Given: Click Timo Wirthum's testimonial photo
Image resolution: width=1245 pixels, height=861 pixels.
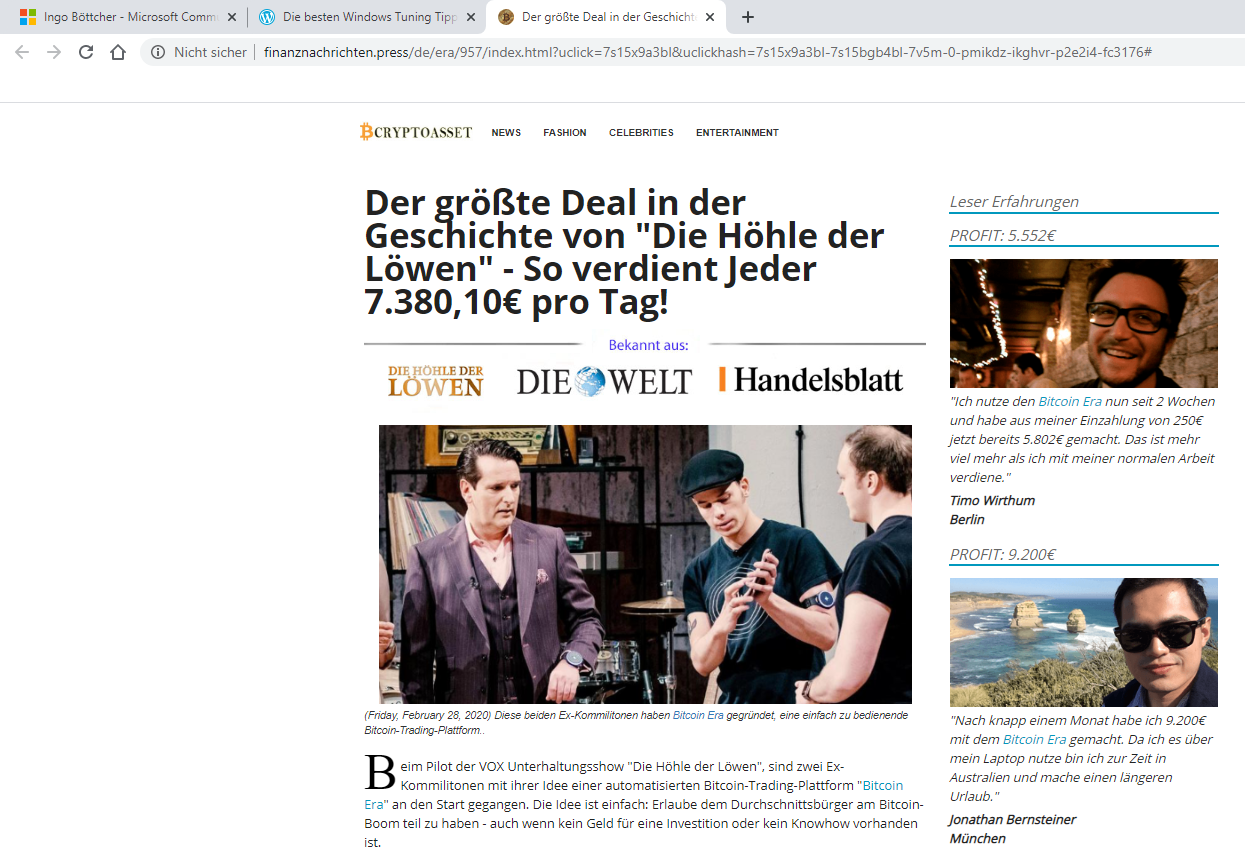Looking at the screenshot, I should (1084, 323).
